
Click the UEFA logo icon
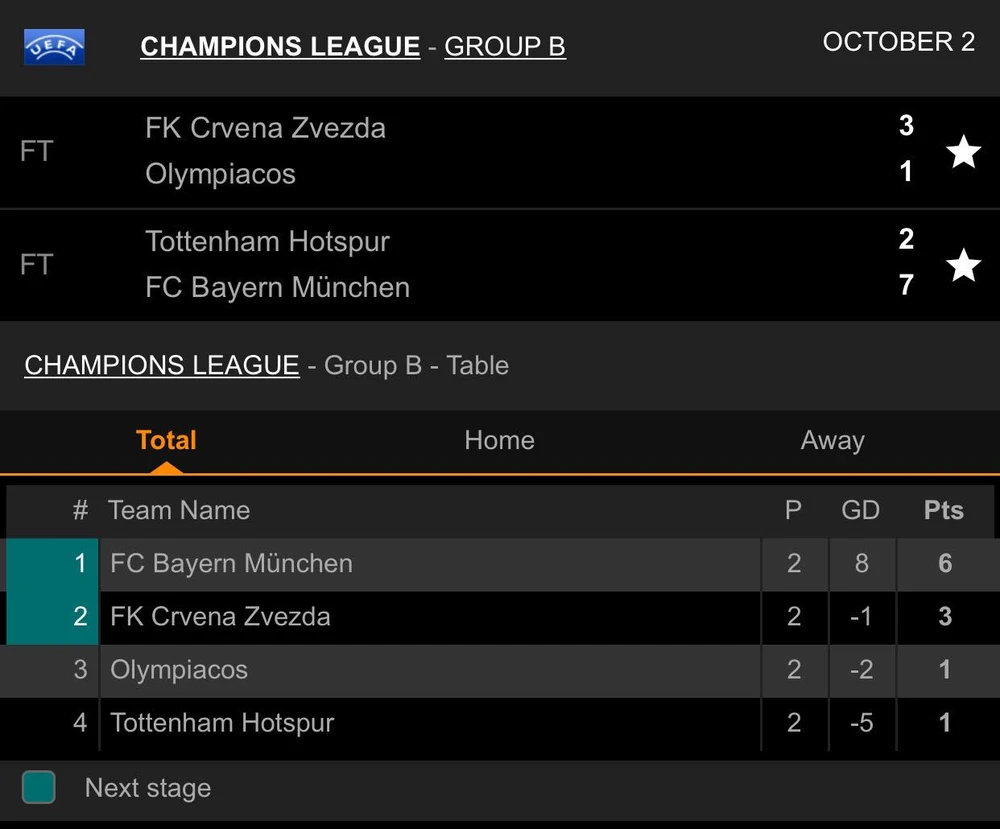click(x=54, y=47)
